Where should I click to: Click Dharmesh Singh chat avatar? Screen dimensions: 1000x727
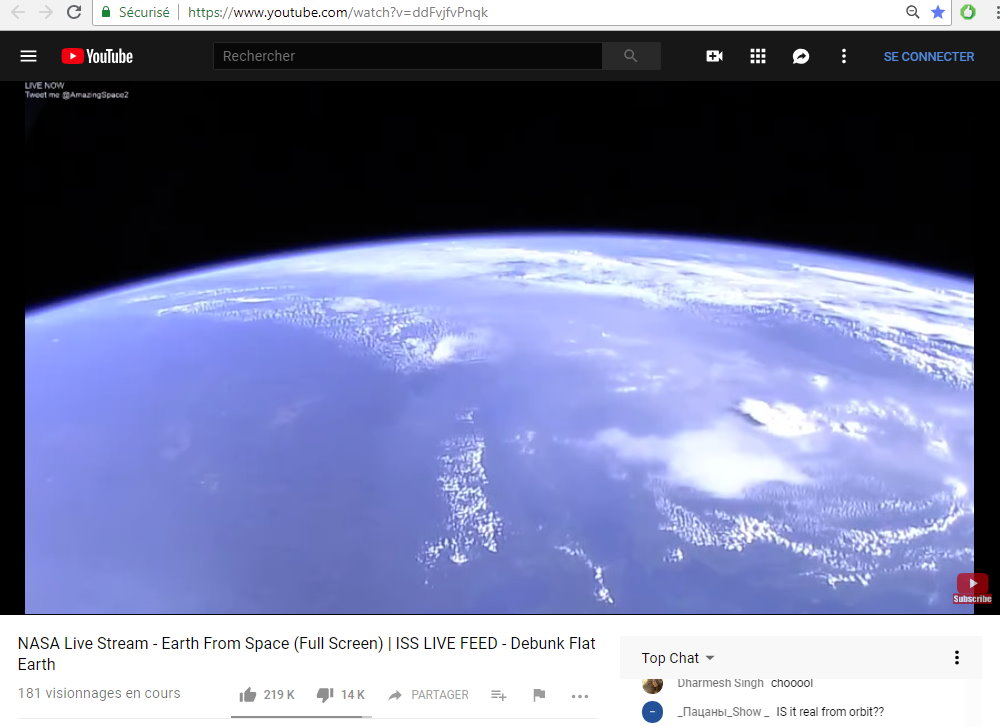[652, 685]
